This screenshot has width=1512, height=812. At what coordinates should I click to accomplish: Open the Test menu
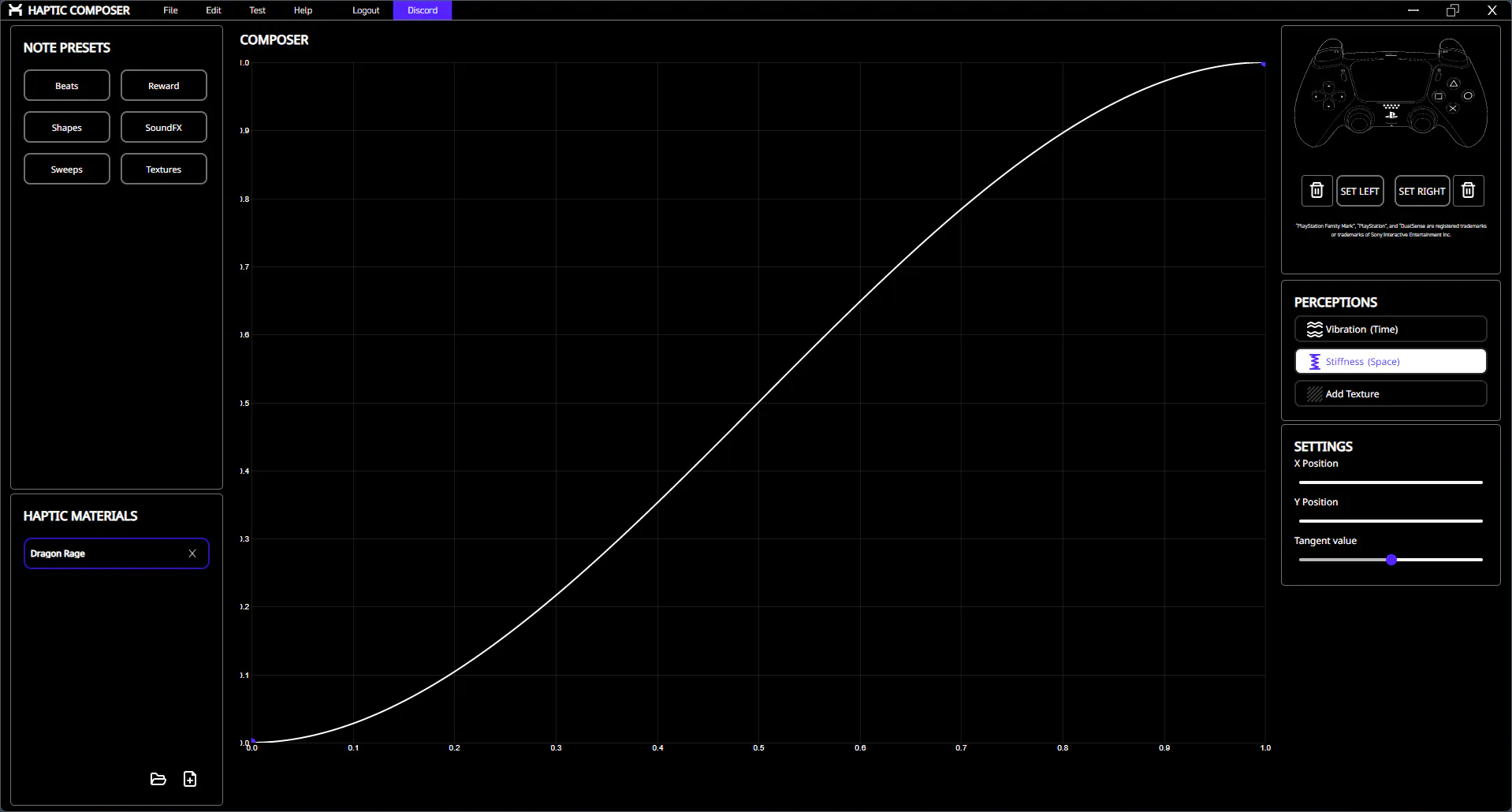(x=257, y=10)
